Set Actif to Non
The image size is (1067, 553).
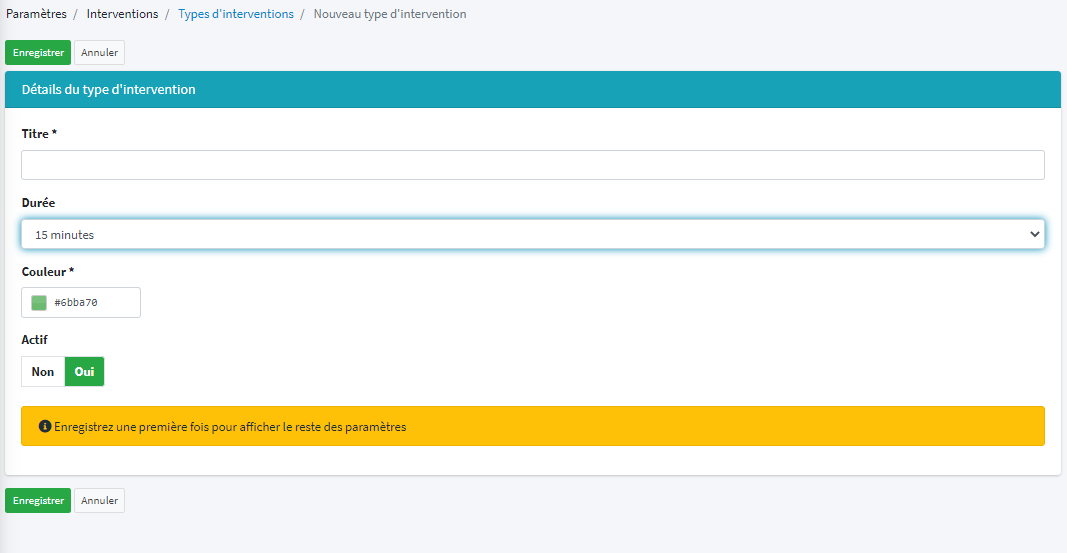[x=43, y=372]
